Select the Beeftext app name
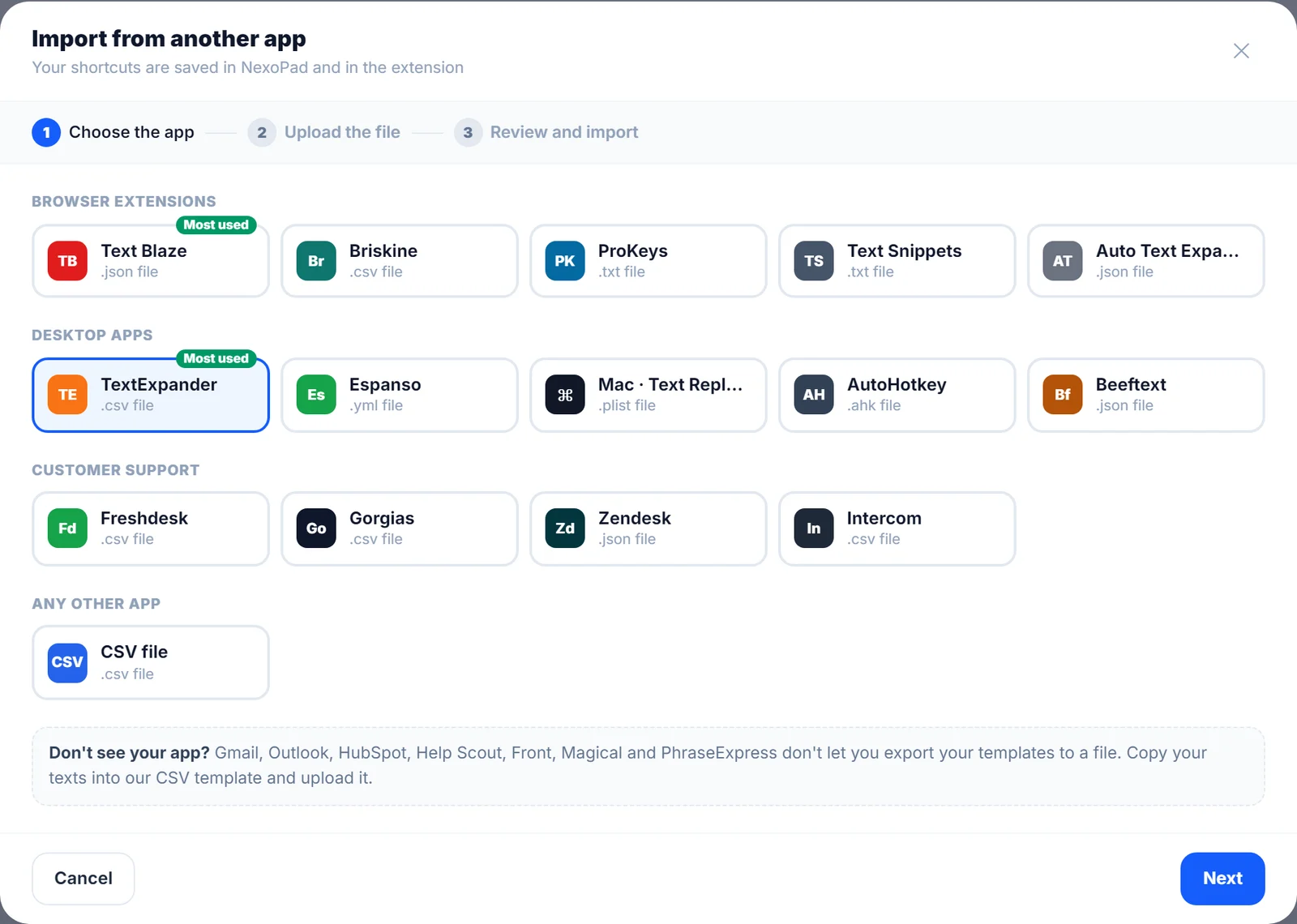1297x924 pixels. [1131, 385]
